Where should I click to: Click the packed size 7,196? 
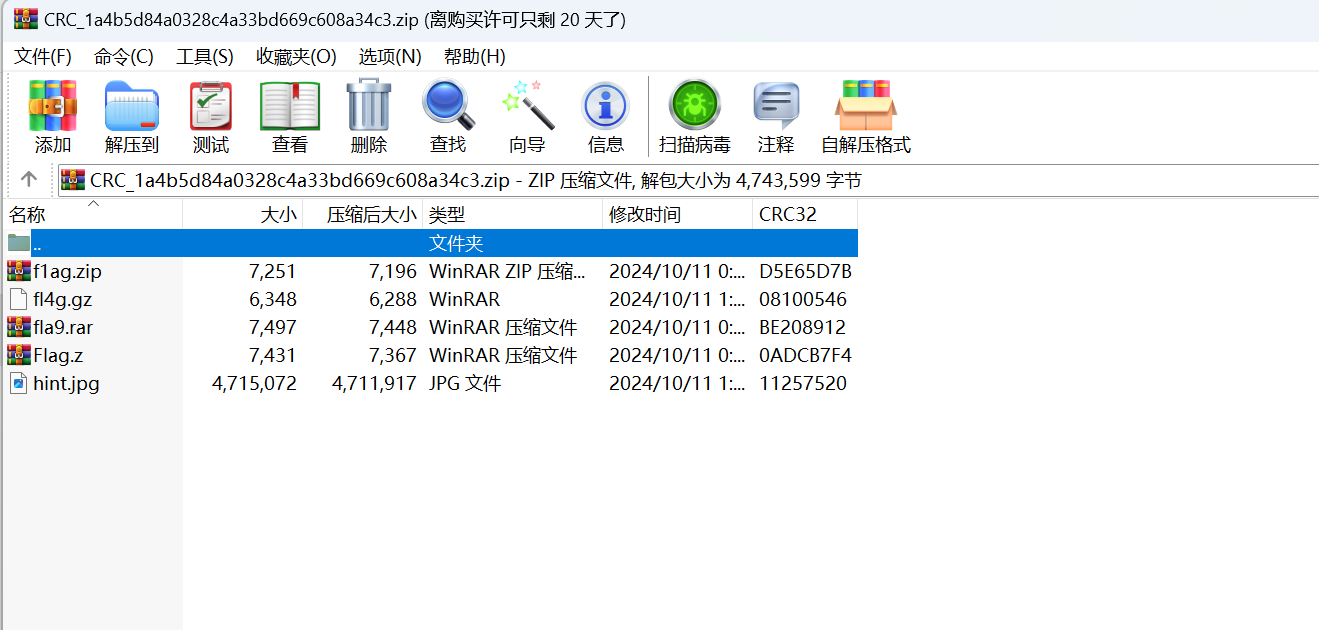393,271
